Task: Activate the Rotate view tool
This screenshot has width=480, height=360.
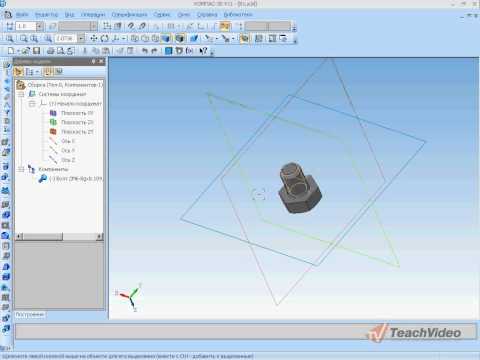Action: pos(104,38)
